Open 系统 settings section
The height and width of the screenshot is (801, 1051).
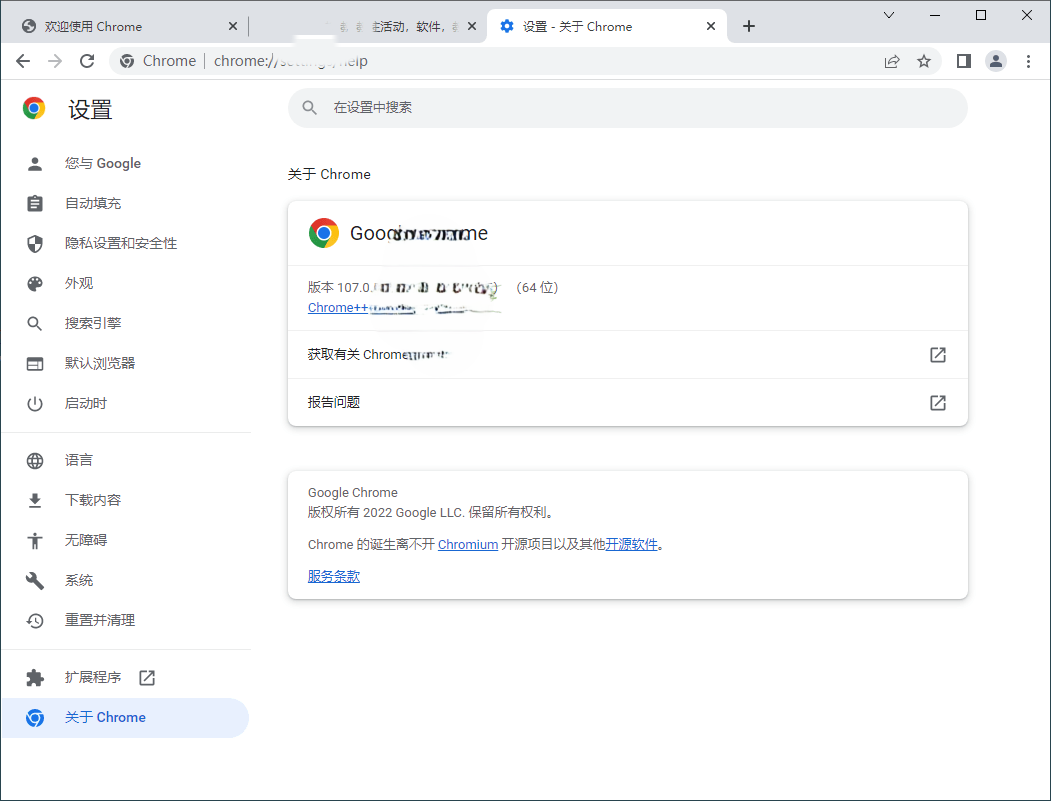[125, 580]
